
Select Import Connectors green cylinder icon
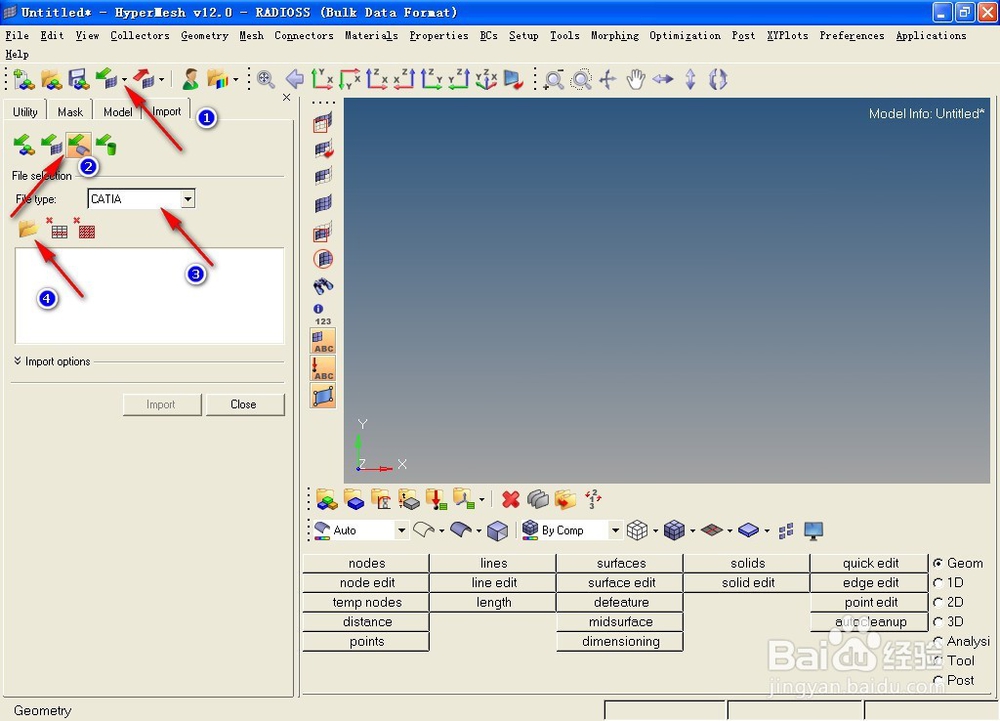tap(106, 145)
